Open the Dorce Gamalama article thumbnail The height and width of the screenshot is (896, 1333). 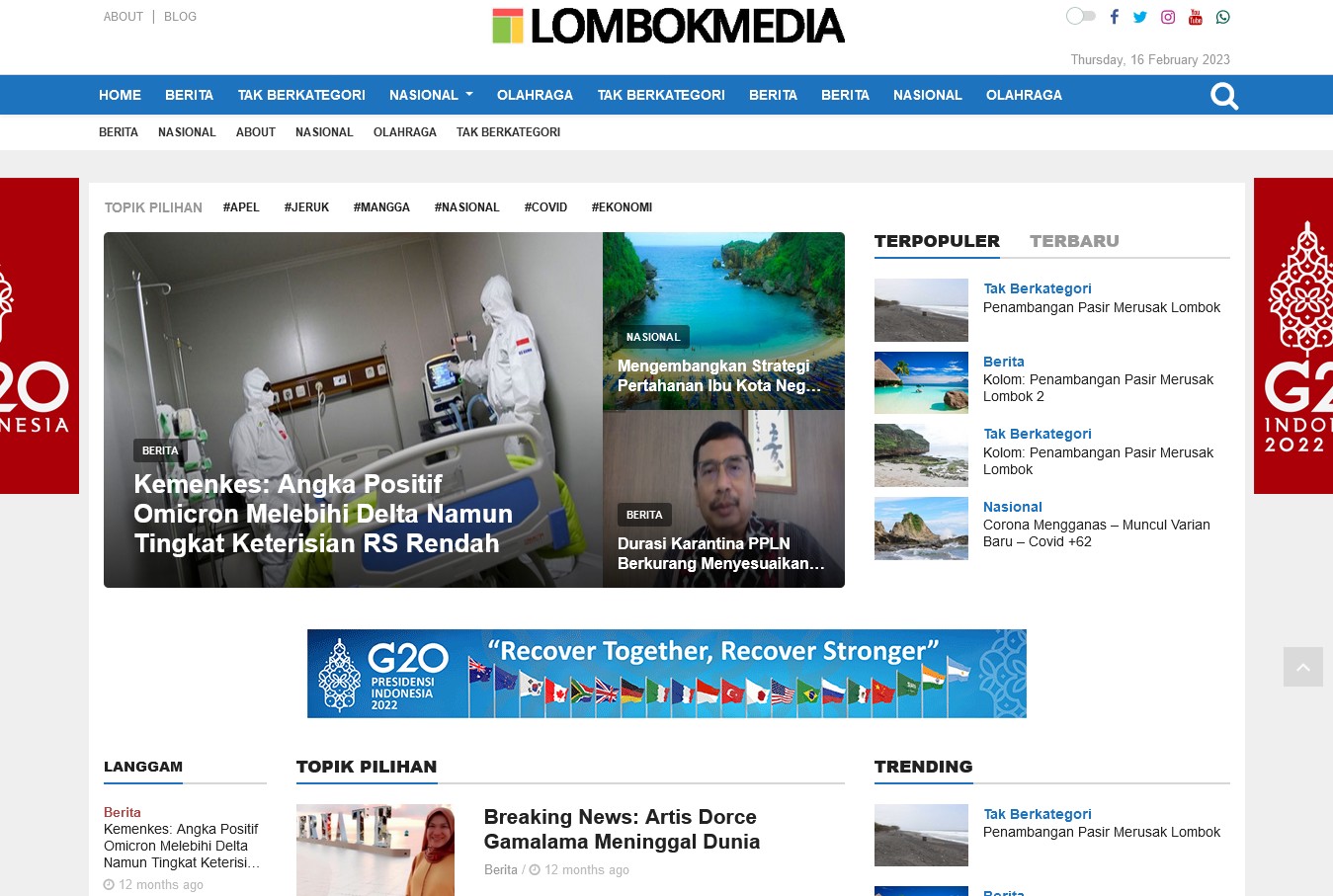click(x=375, y=850)
